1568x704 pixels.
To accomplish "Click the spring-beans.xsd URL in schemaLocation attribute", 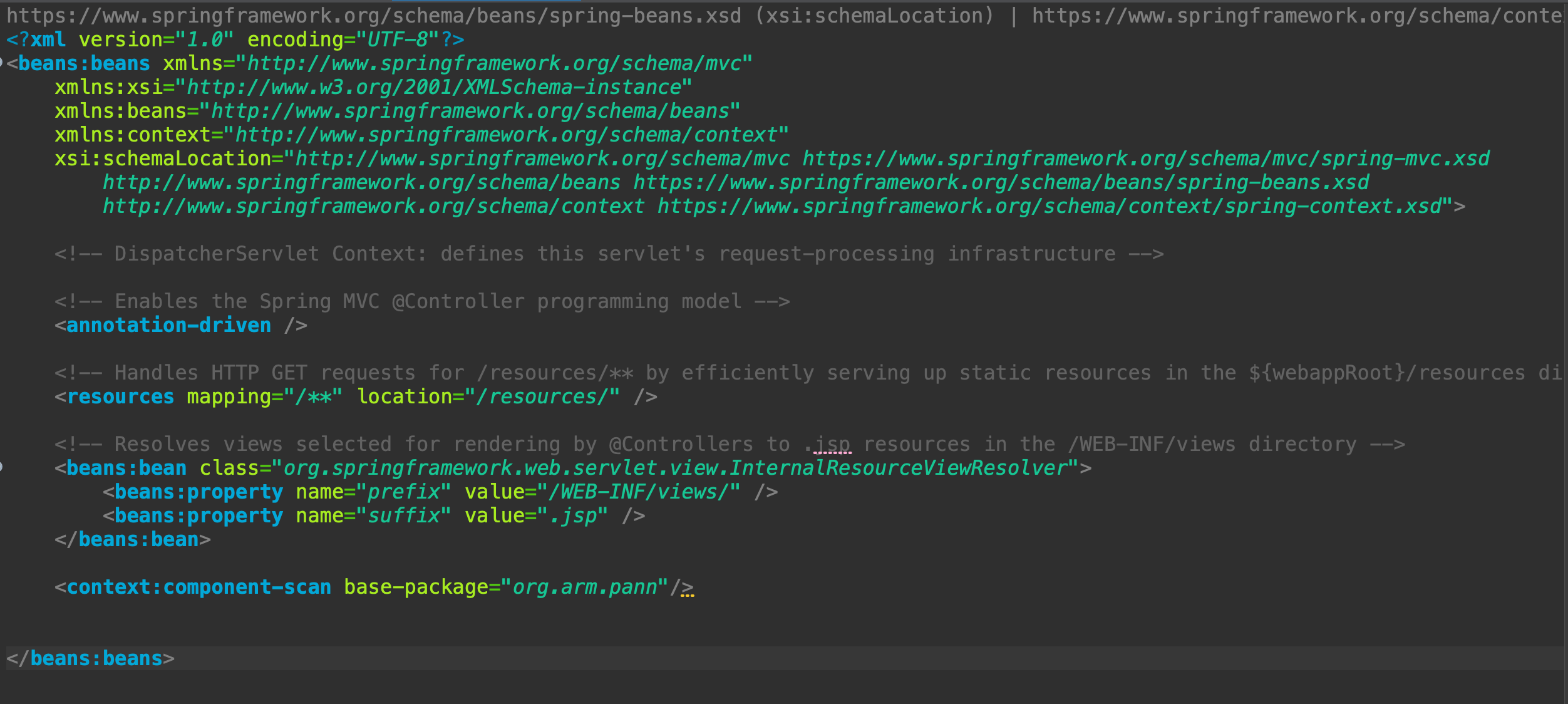I will point(1001,183).
